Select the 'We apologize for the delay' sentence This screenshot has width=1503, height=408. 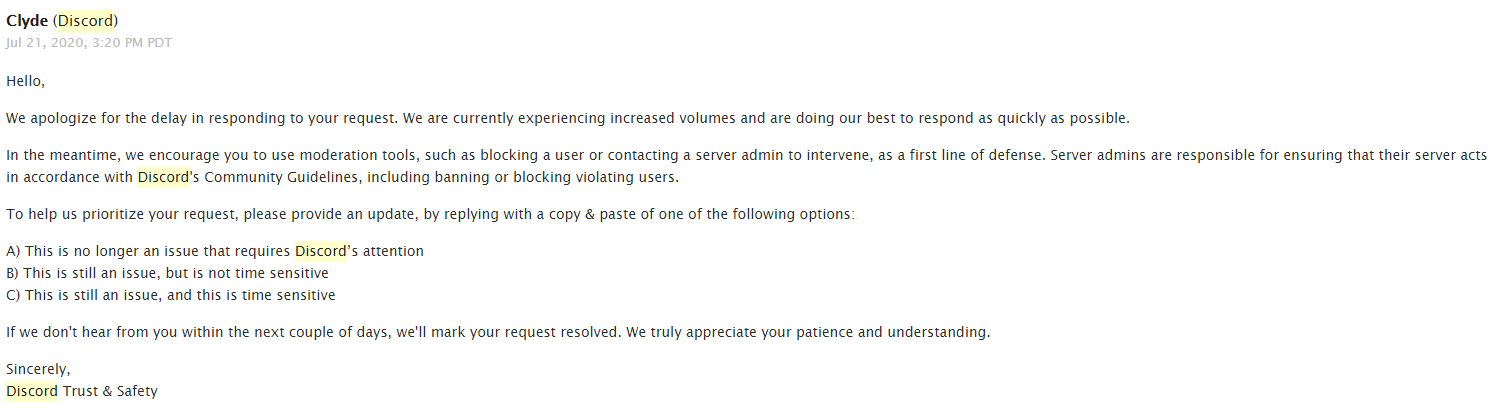(200, 118)
